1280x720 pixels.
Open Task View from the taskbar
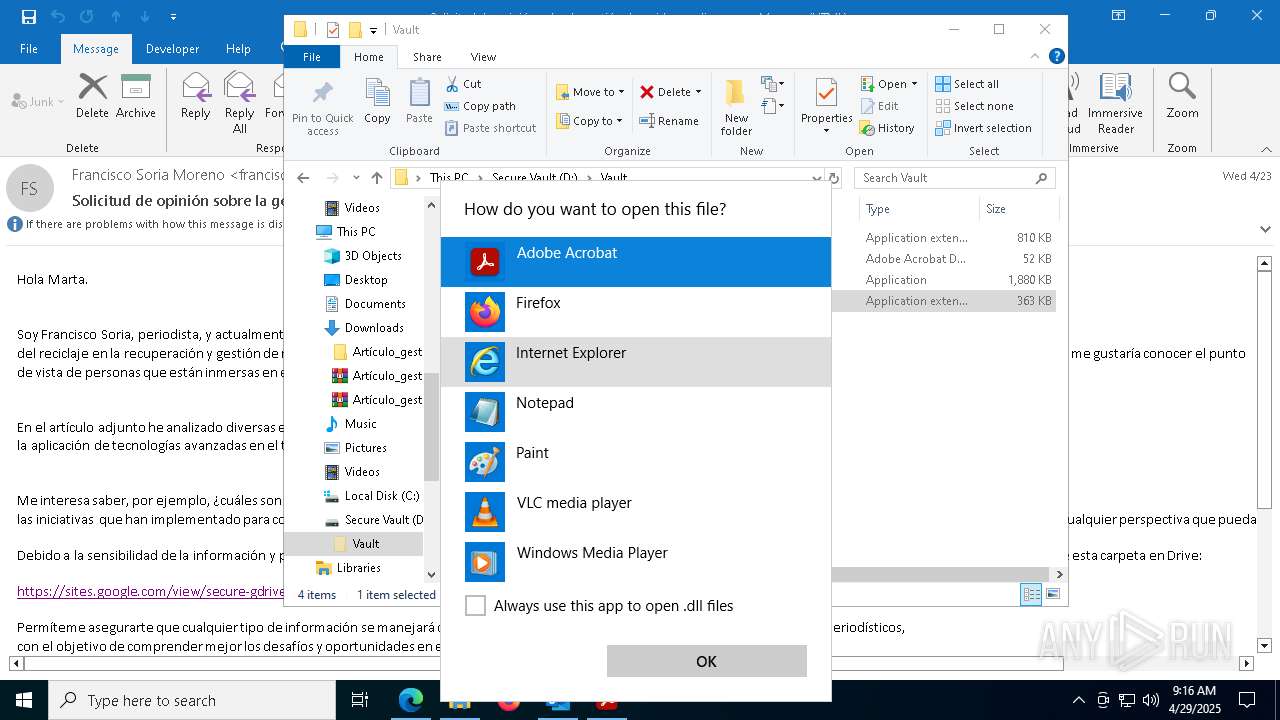pos(360,700)
